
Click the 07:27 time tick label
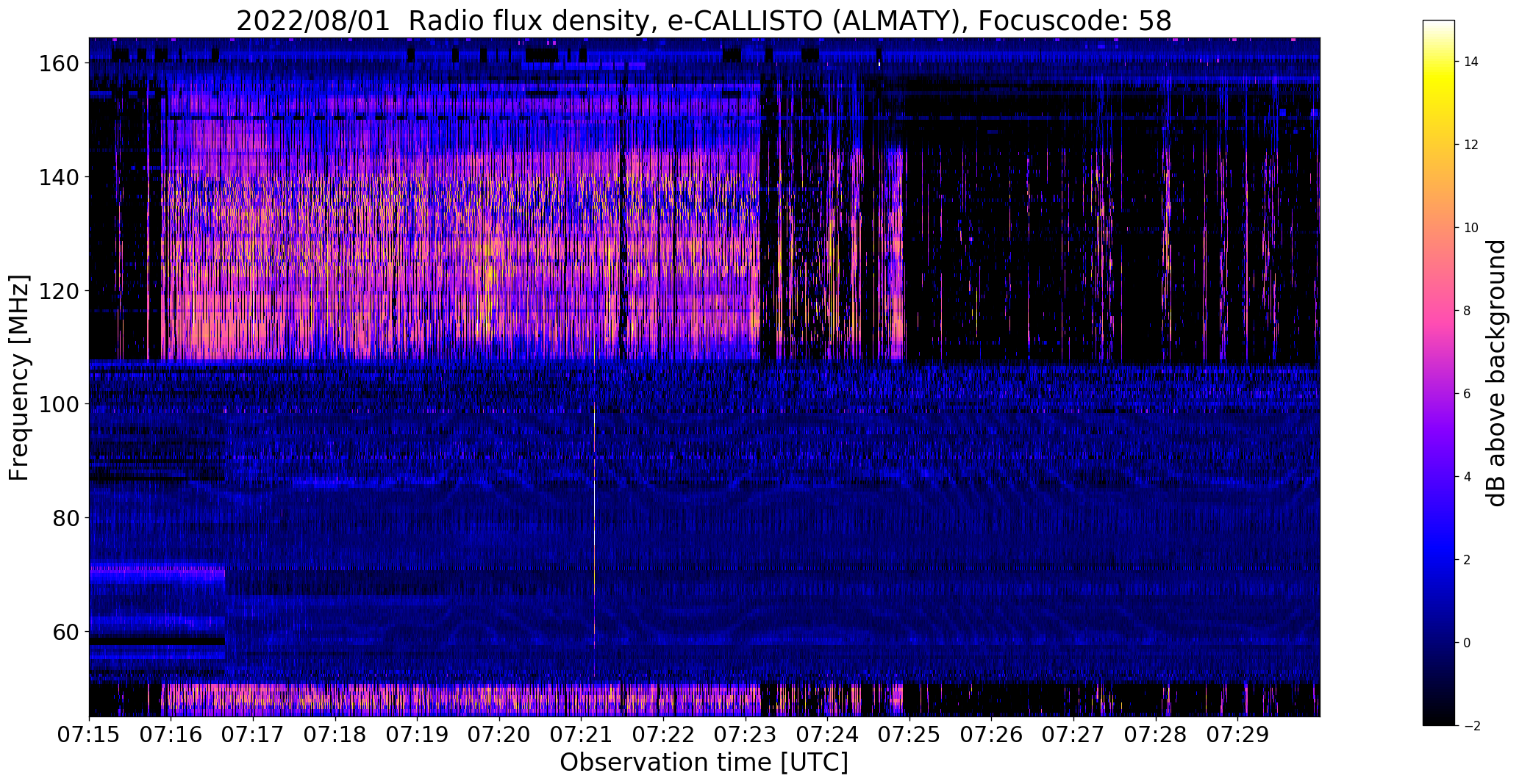1073,735
